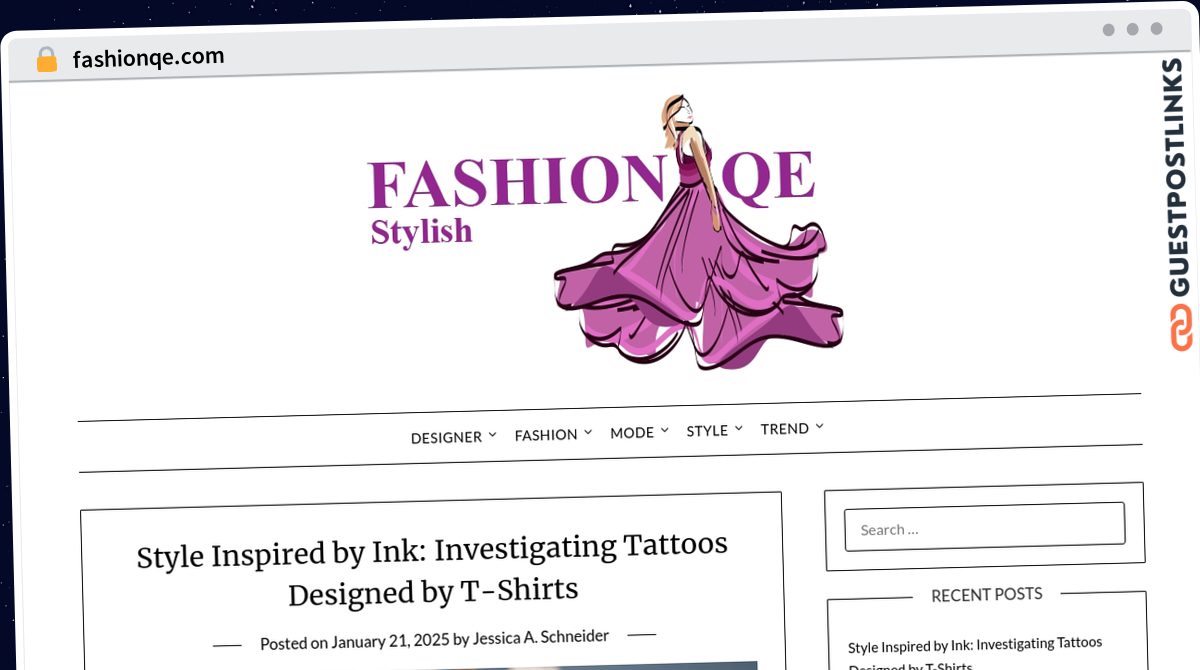Open the Style Inspired by Ink article title
The image size is (1200, 670).
coord(432,570)
